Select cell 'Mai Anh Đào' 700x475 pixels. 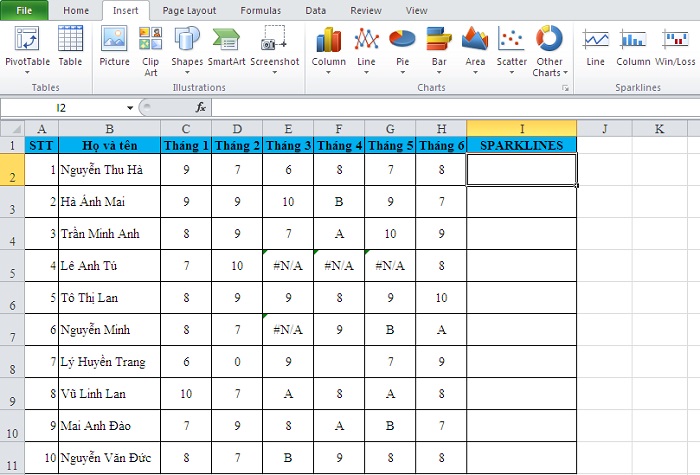[109, 426]
